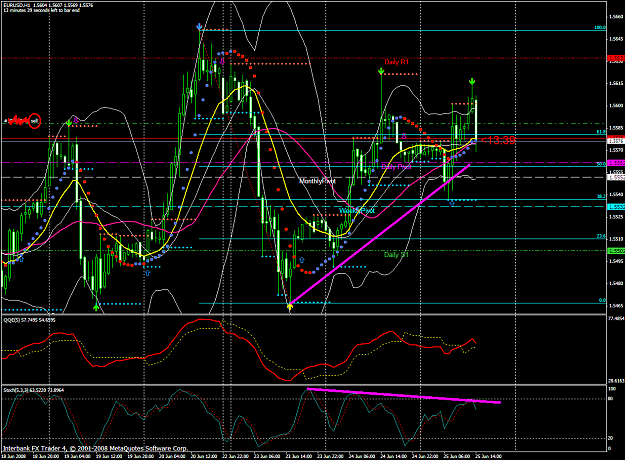Select the green down arrow above the latest candle
The image size is (625, 460).
pyautogui.click(x=472, y=81)
